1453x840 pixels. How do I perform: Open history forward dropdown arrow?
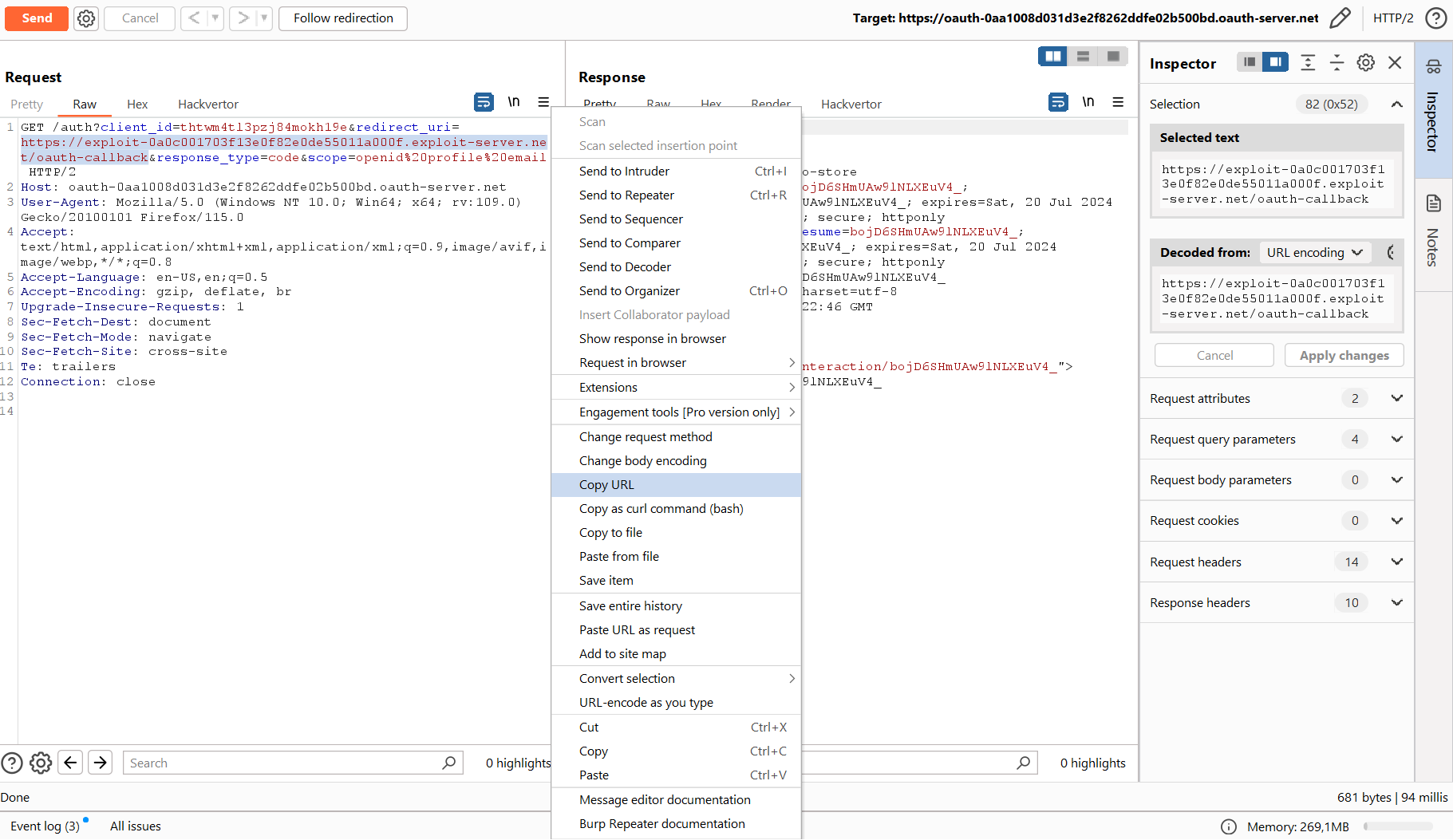tap(264, 18)
